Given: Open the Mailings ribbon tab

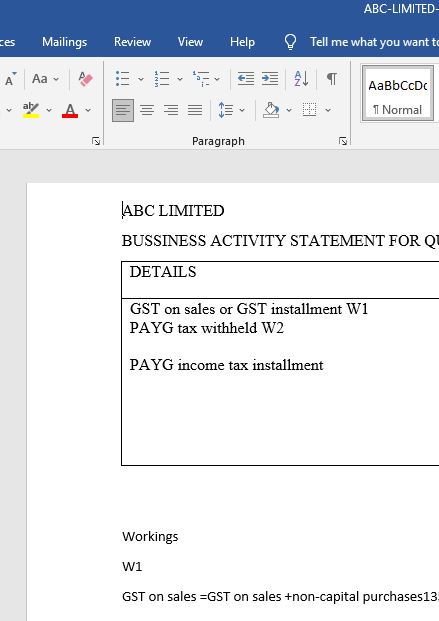Looking at the screenshot, I should [65, 42].
